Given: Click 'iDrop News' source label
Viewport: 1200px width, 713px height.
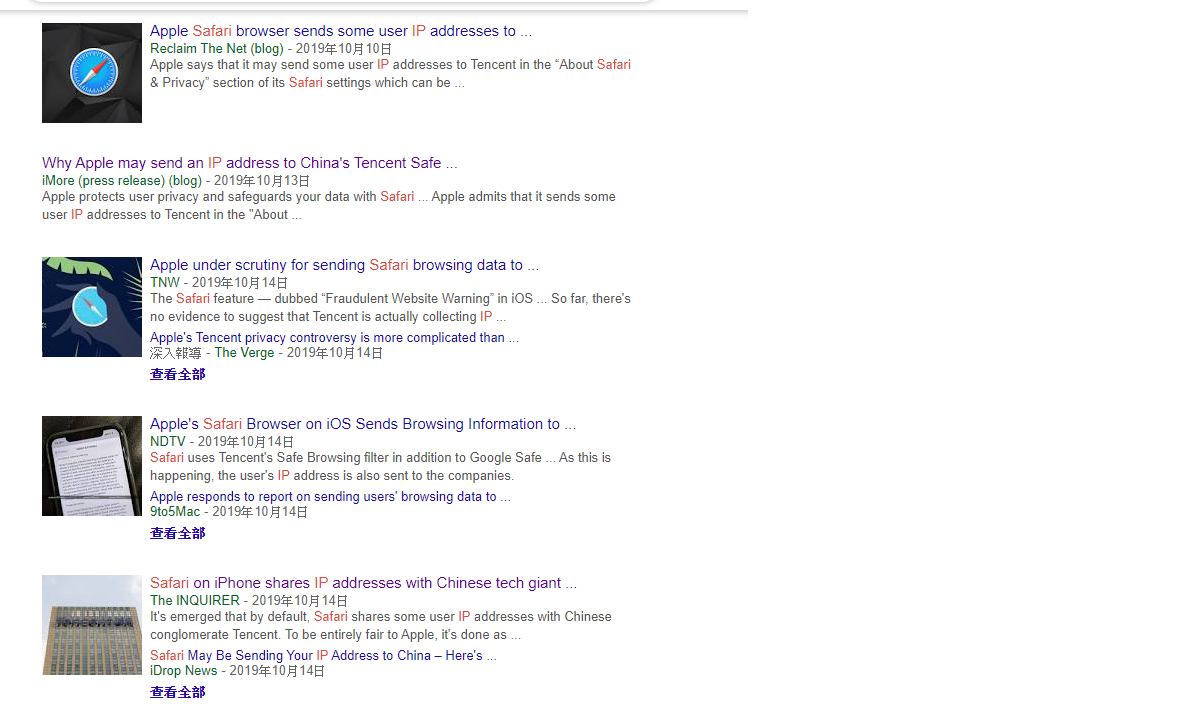Looking at the screenshot, I should tap(184, 671).
